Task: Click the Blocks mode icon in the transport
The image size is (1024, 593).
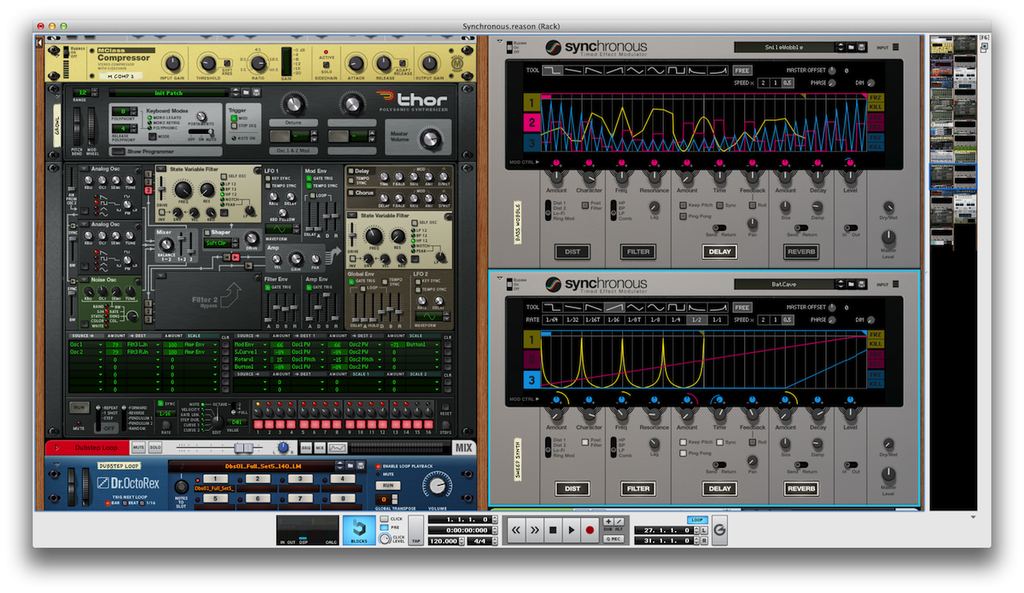Action: [x=358, y=529]
